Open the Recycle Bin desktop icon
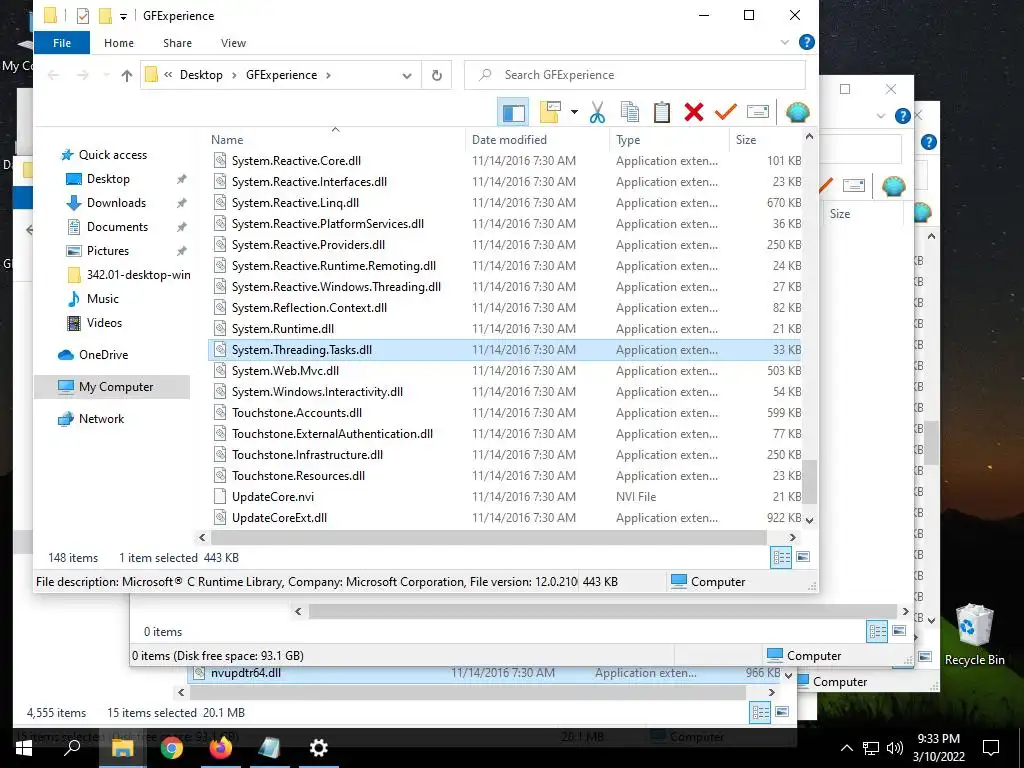This screenshot has width=1024, height=768. coord(974,634)
